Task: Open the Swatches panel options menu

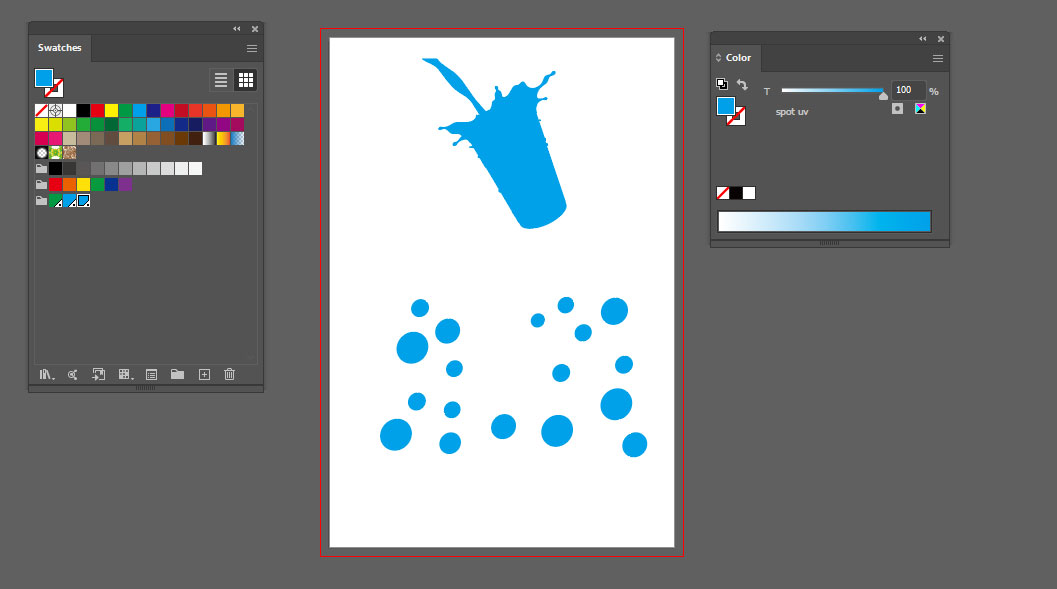Action: (x=252, y=48)
